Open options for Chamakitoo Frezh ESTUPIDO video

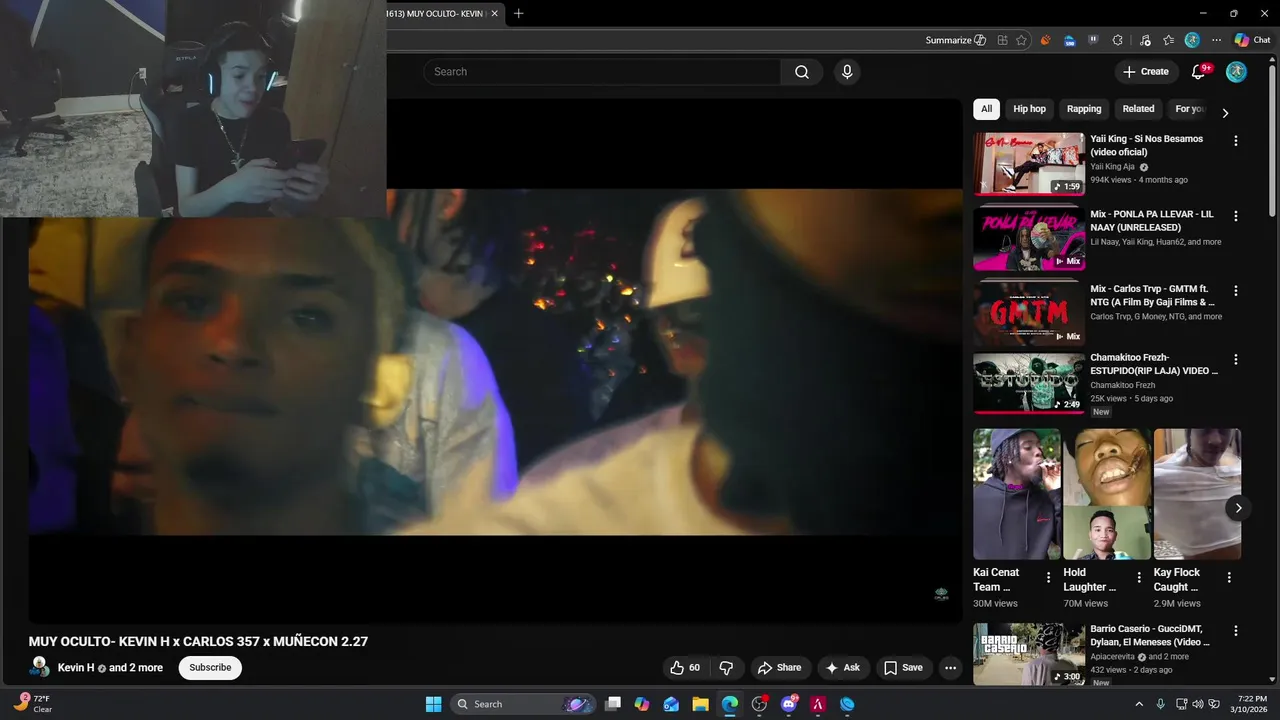click(x=1235, y=359)
